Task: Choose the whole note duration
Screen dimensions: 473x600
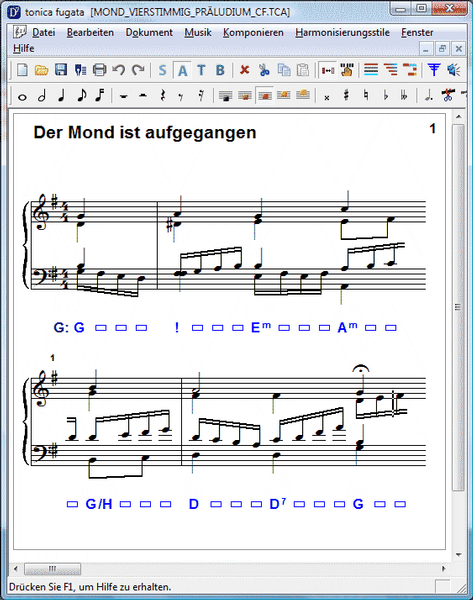Action: pyautogui.click(x=22, y=96)
